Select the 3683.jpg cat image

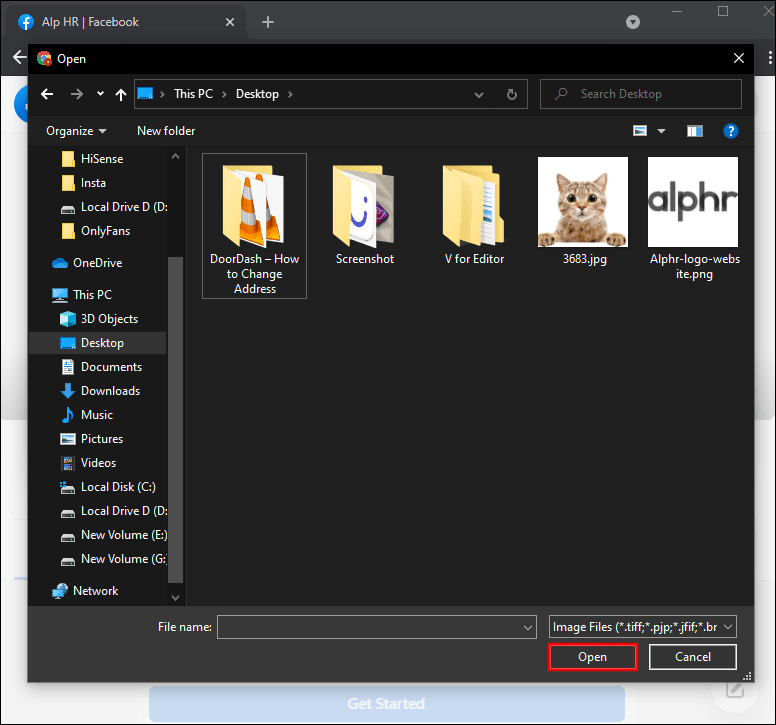pos(583,203)
